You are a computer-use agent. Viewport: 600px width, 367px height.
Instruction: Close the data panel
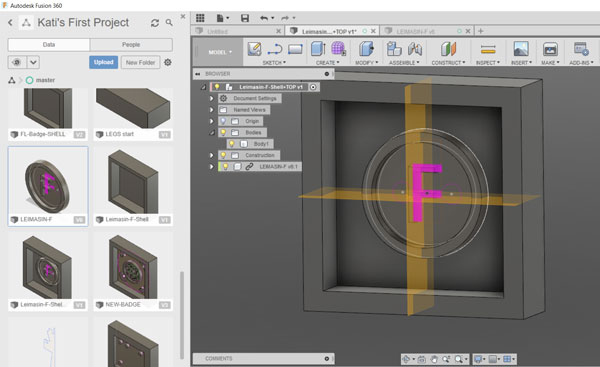(183, 16)
